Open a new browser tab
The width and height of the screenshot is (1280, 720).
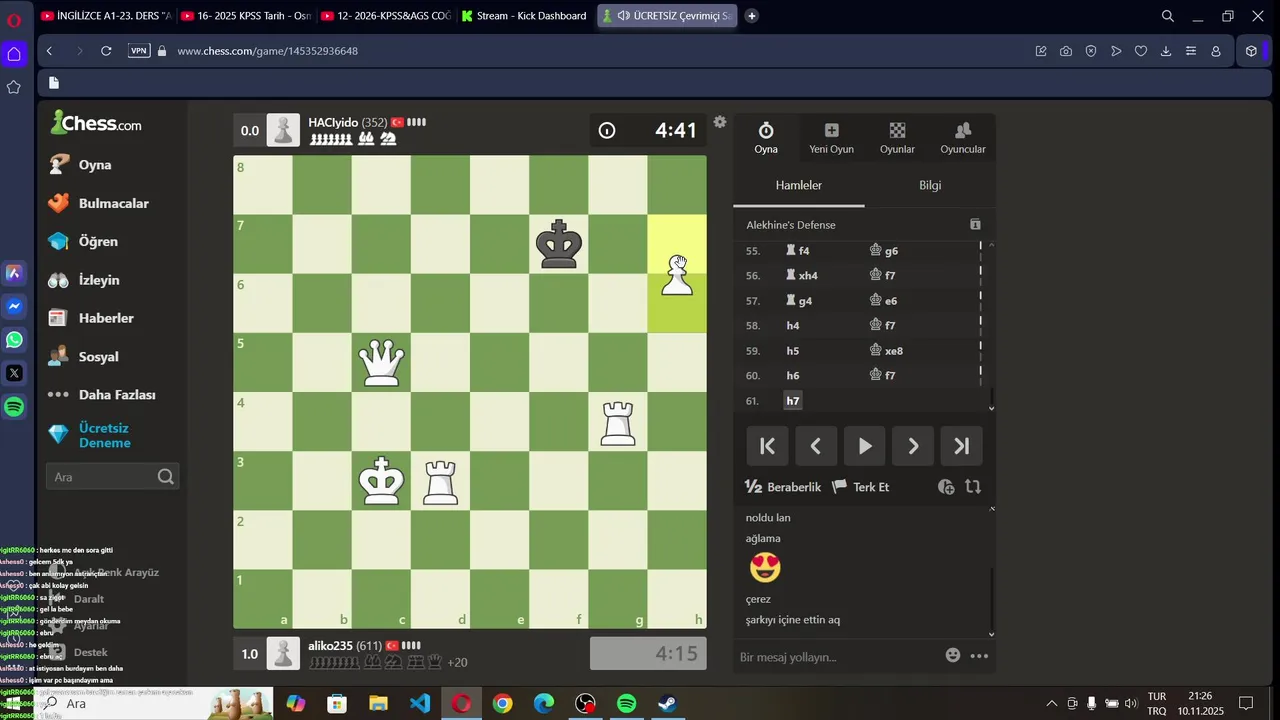tap(752, 16)
